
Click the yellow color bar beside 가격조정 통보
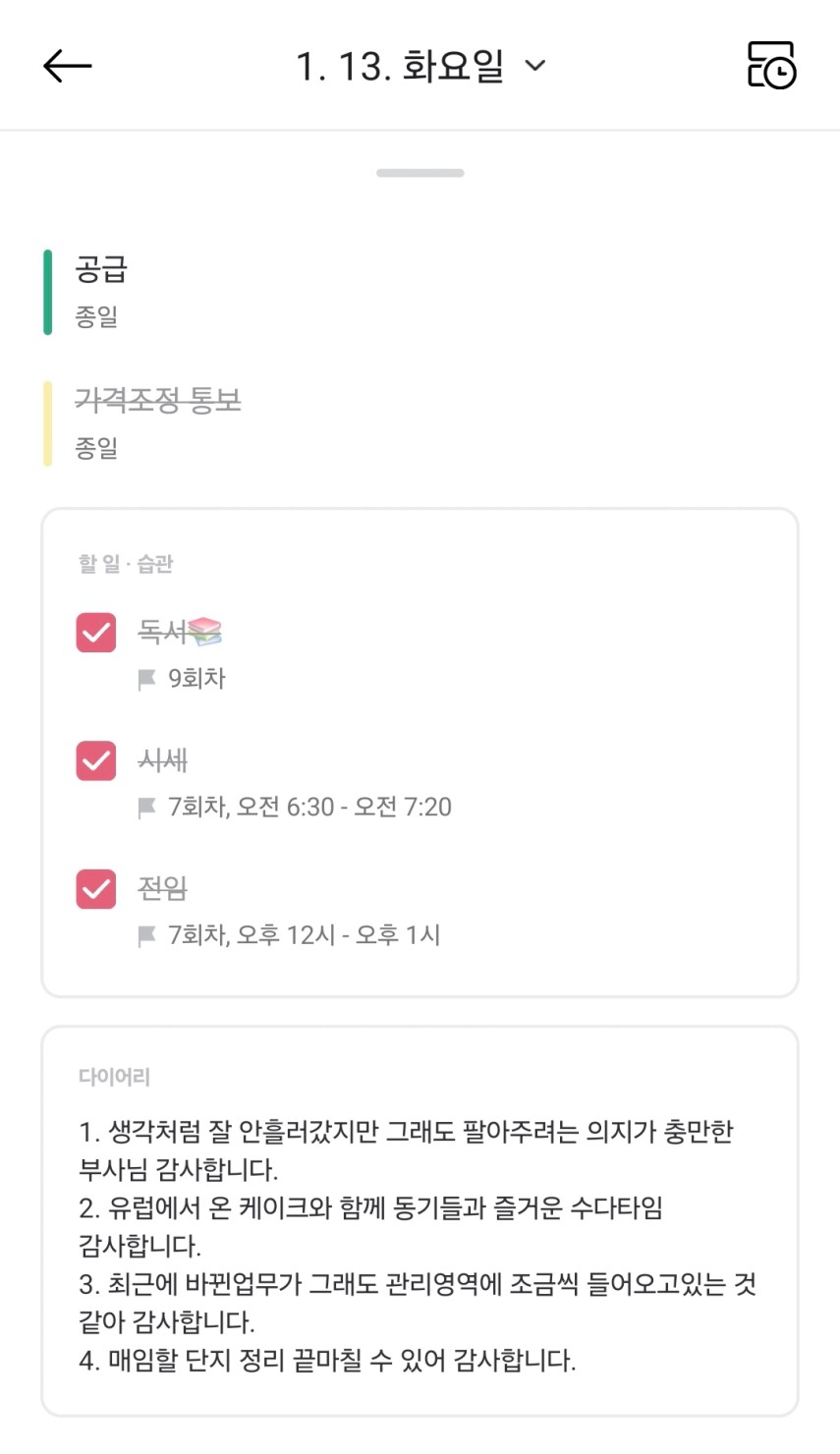(x=47, y=422)
